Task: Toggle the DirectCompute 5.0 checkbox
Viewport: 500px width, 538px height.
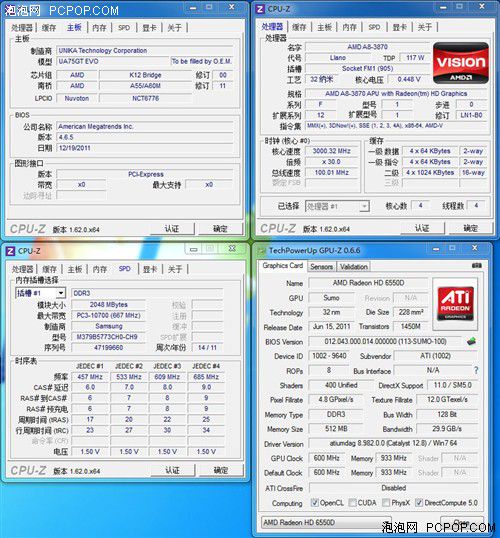Action: click(419, 503)
